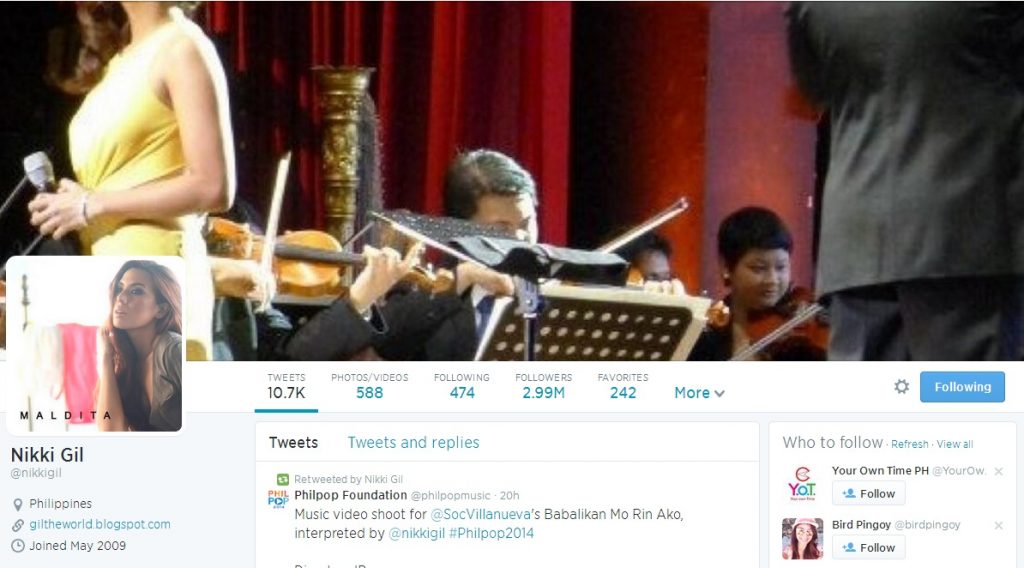Click the retweet icon above Philpop tweet
This screenshot has width=1024, height=568.
click(x=283, y=479)
